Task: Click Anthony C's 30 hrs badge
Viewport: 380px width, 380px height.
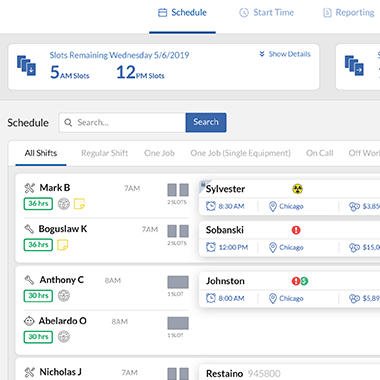Action: click(x=38, y=296)
